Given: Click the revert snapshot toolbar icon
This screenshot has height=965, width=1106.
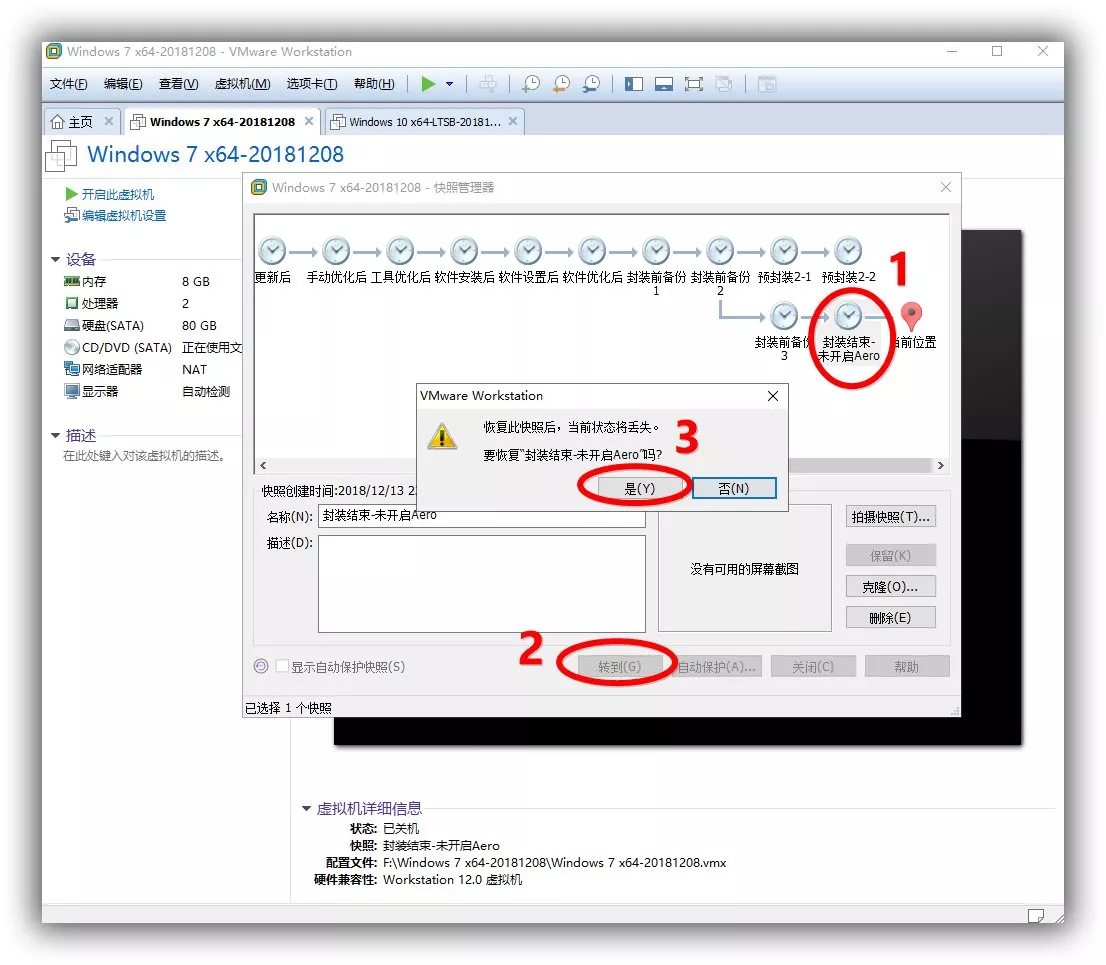Looking at the screenshot, I should 561,84.
